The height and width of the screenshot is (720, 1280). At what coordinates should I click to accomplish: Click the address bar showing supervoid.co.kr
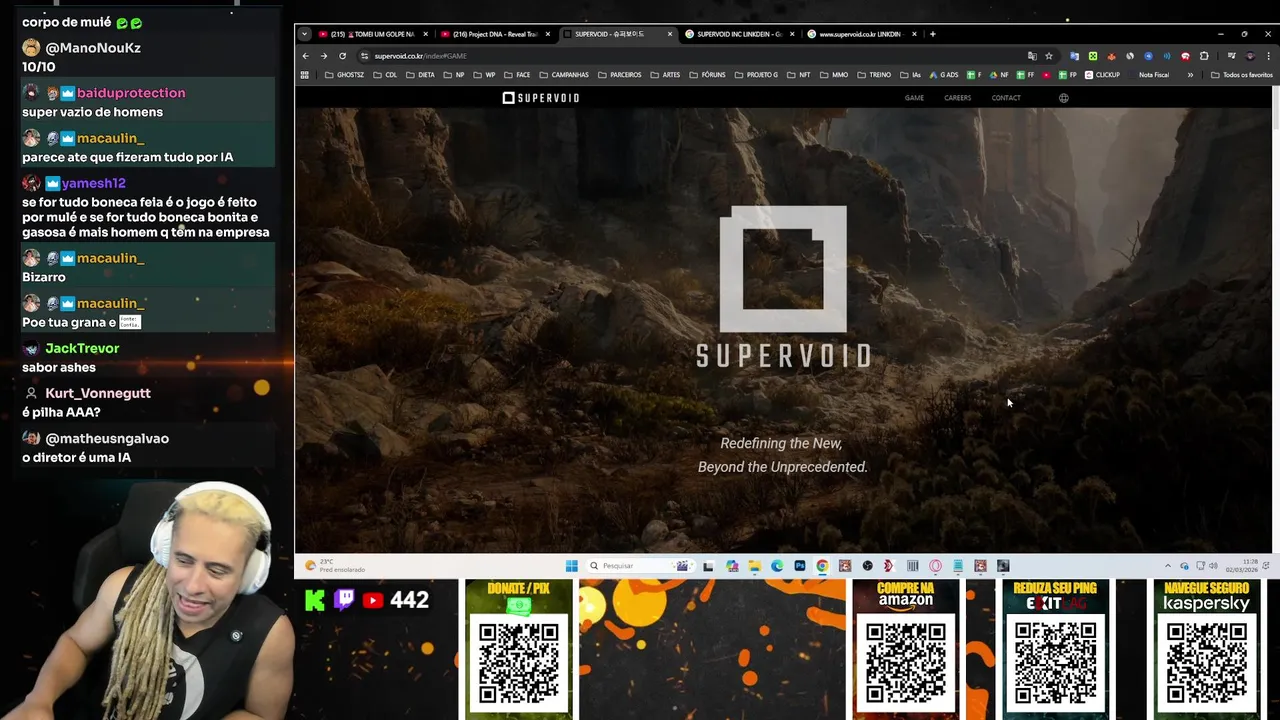(x=690, y=56)
